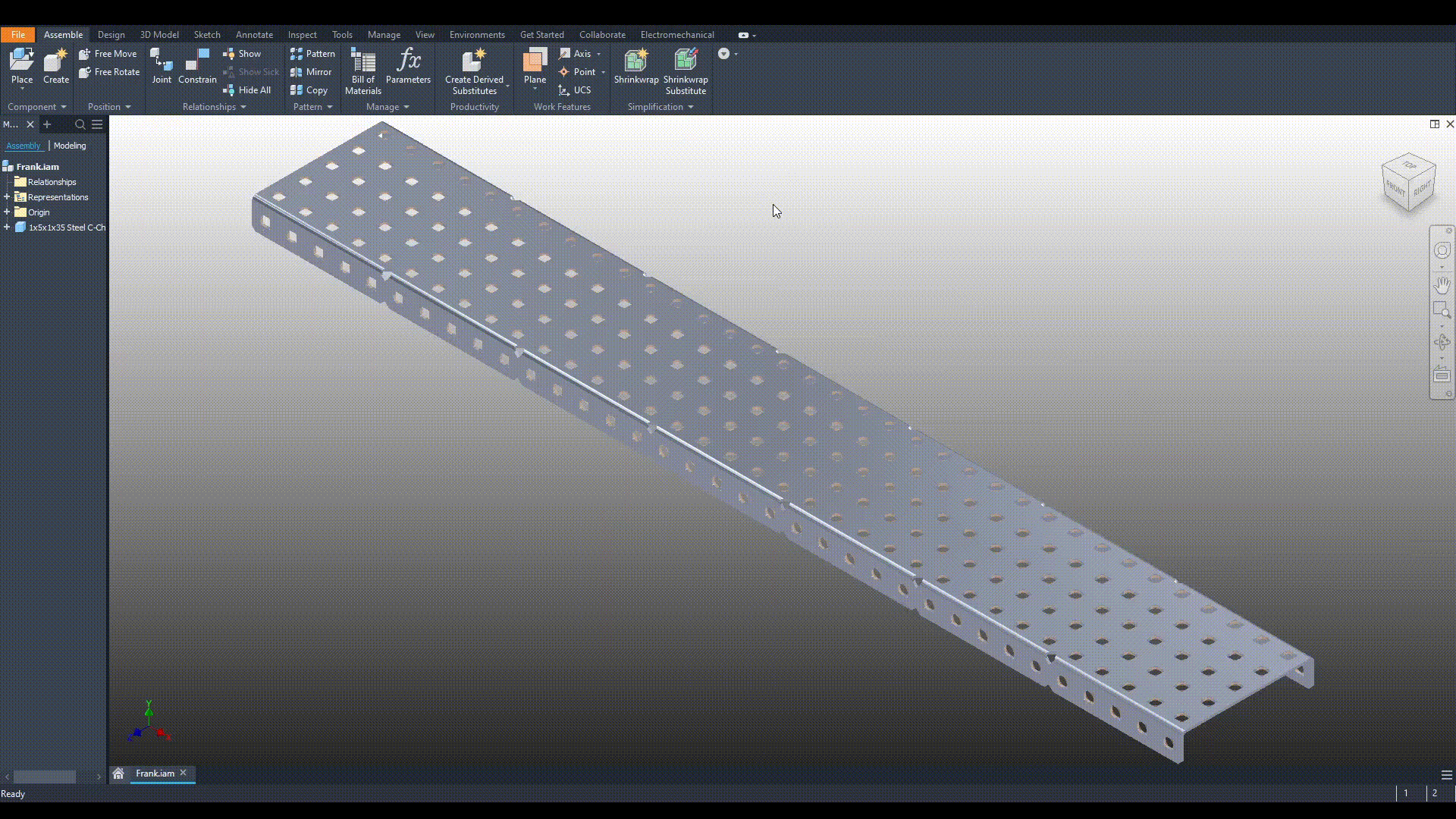Expand the 1x5x1x35 Steel C-Channel node
The height and width of the screenshot is (819, 1456).
(7, 227)
